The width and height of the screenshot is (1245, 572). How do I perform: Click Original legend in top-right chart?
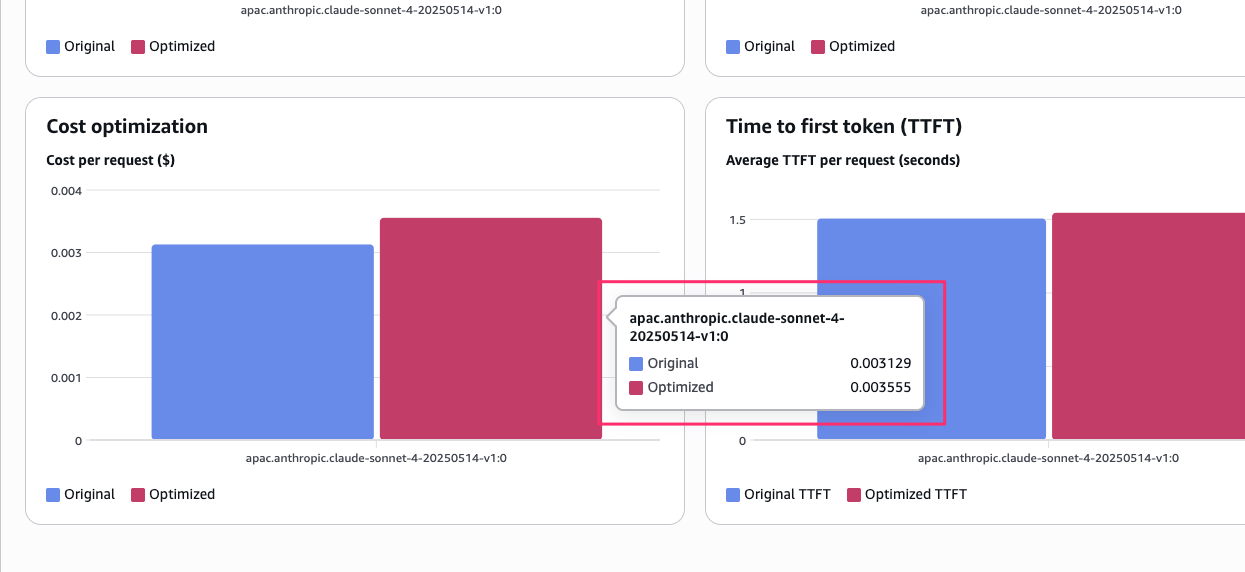(x=761, y=46)
